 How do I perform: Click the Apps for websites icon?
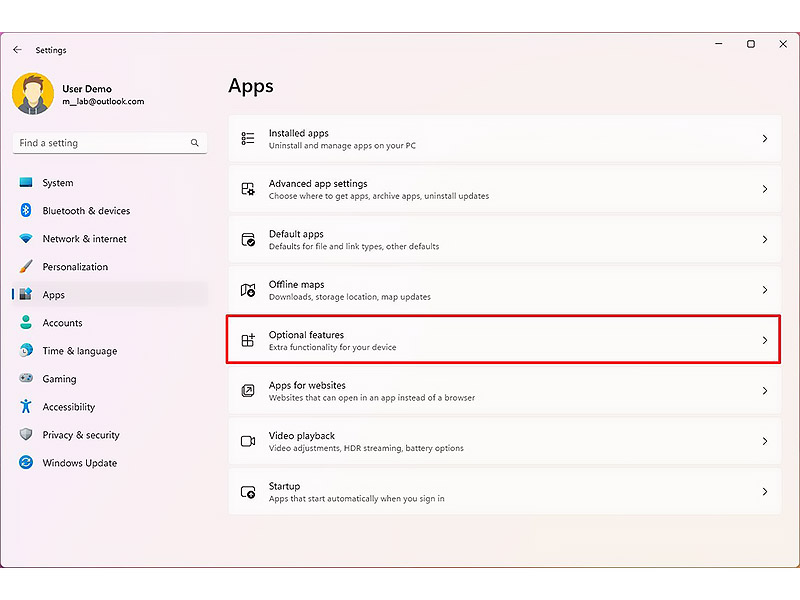click(248, 391)
